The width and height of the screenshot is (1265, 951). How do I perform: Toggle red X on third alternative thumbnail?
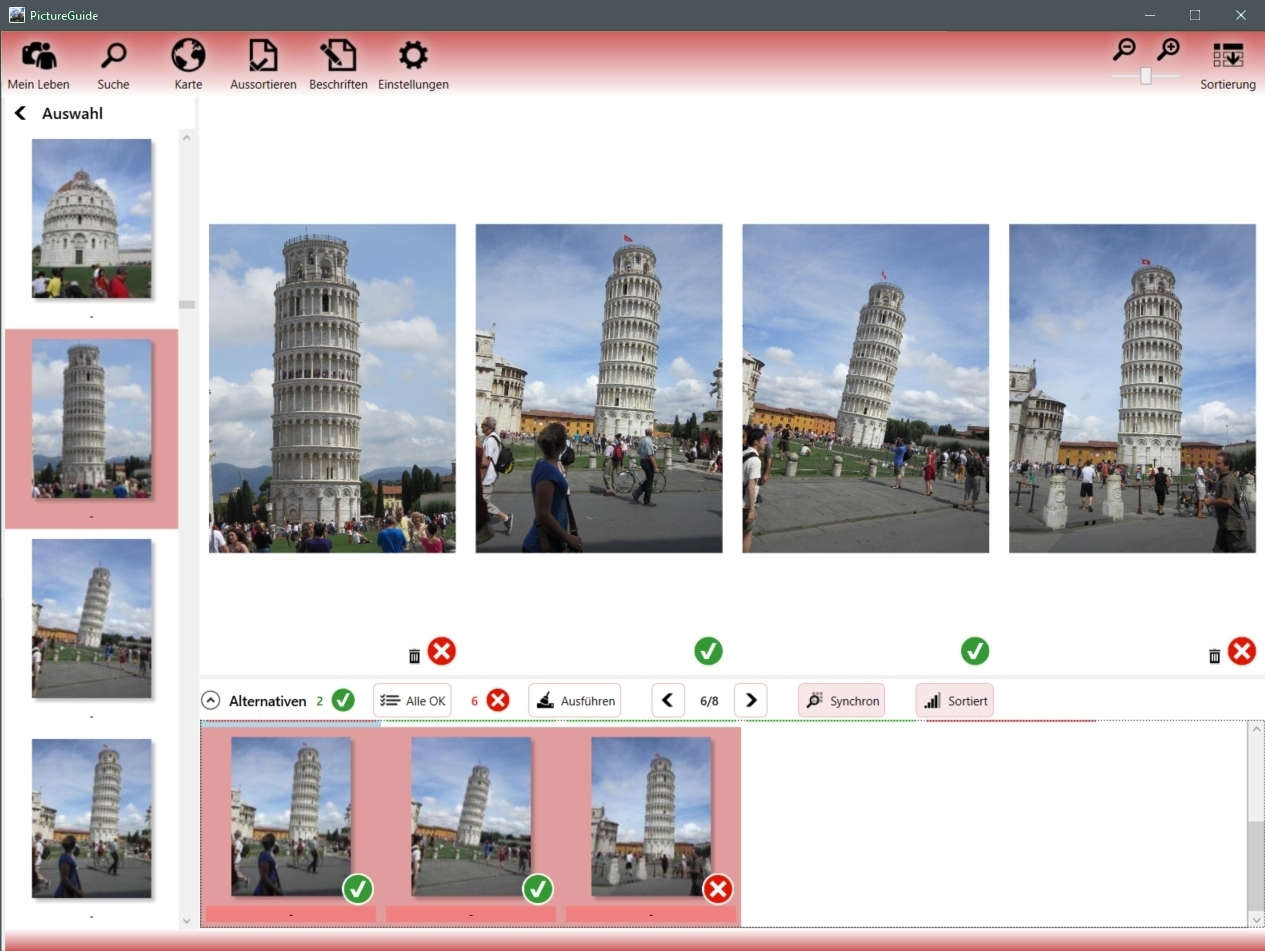[x=718, y=888]
